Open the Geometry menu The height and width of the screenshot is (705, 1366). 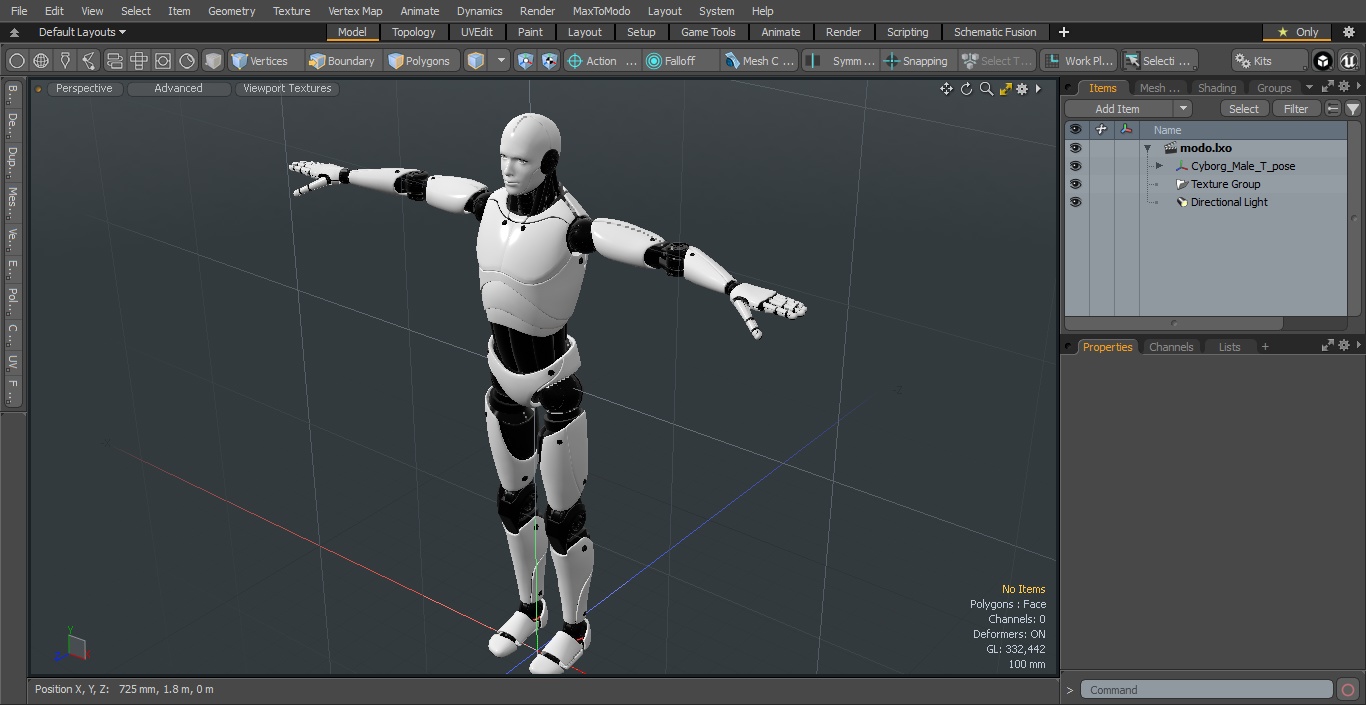click(x=231, y=11)
